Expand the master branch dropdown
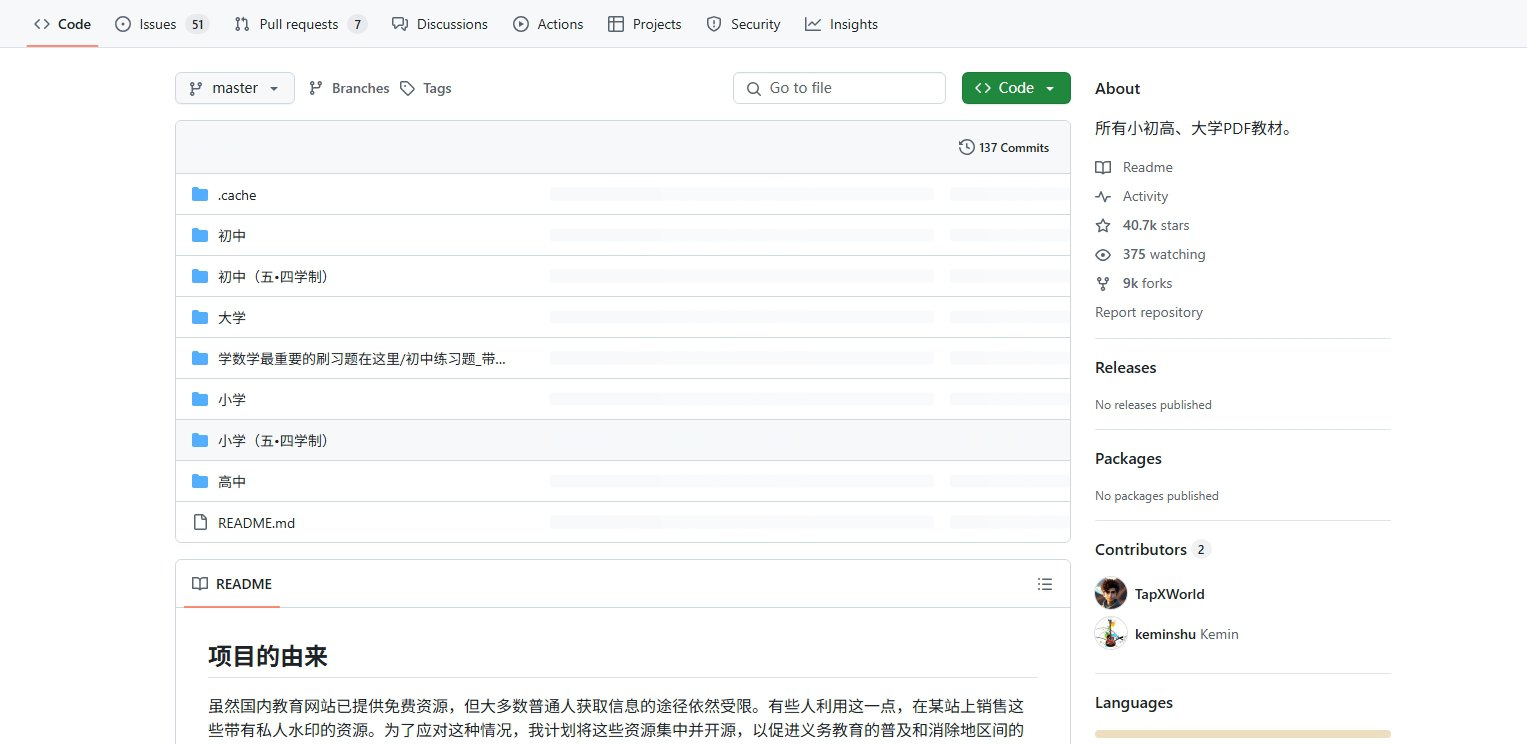 235,88
